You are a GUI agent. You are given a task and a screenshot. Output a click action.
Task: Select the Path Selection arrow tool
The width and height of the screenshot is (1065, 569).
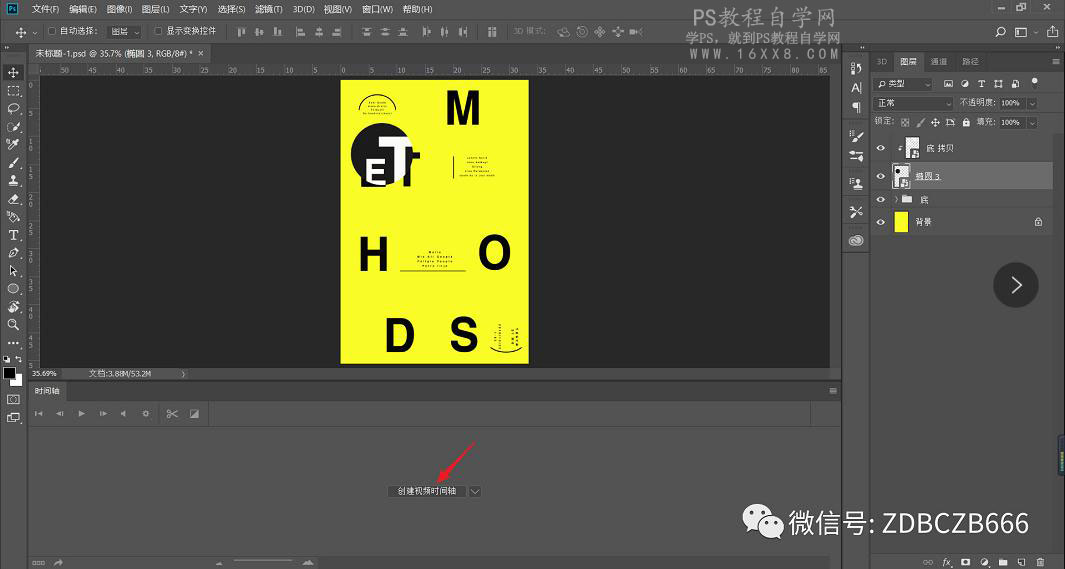click(x=13, y=270)
